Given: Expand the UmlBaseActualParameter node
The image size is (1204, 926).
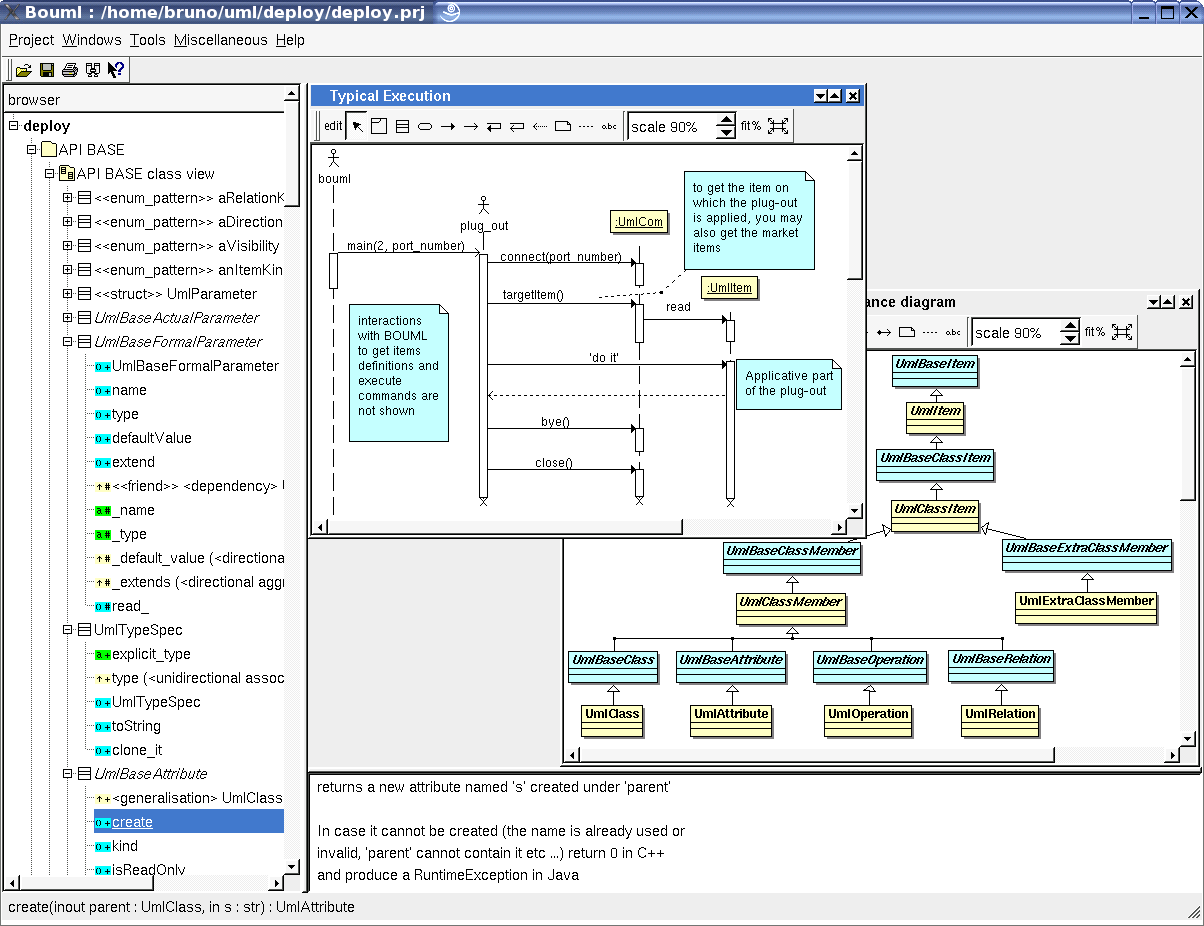Looking at the screenshot, I should click(68, 318).
